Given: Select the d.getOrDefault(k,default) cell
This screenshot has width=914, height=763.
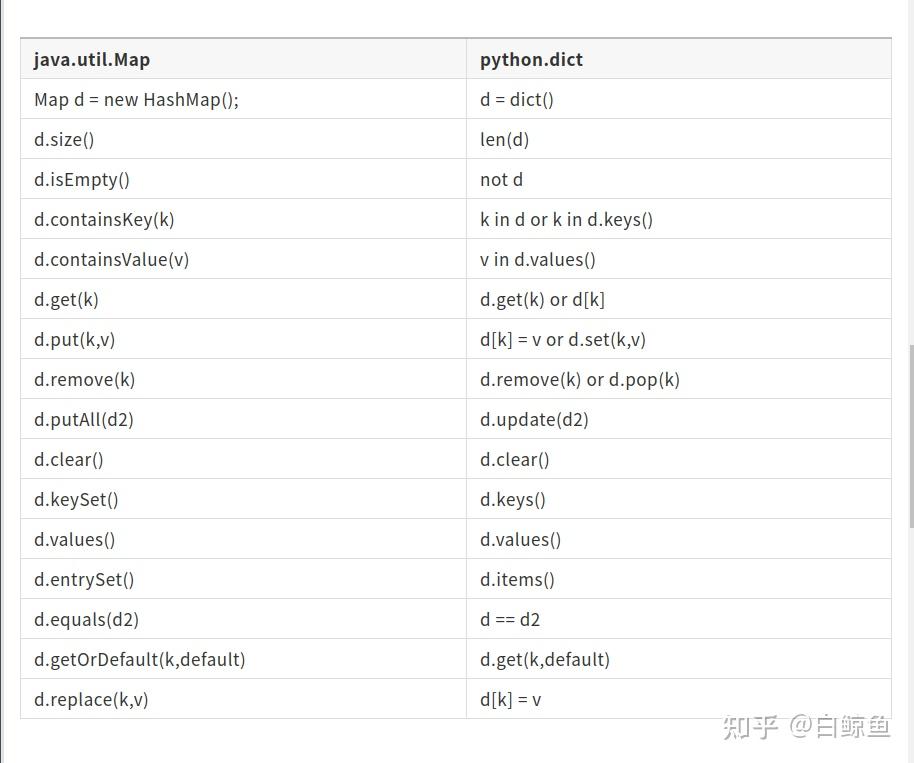Looking at the screenshot, I should pyautogui.click(x=243, y=659).
